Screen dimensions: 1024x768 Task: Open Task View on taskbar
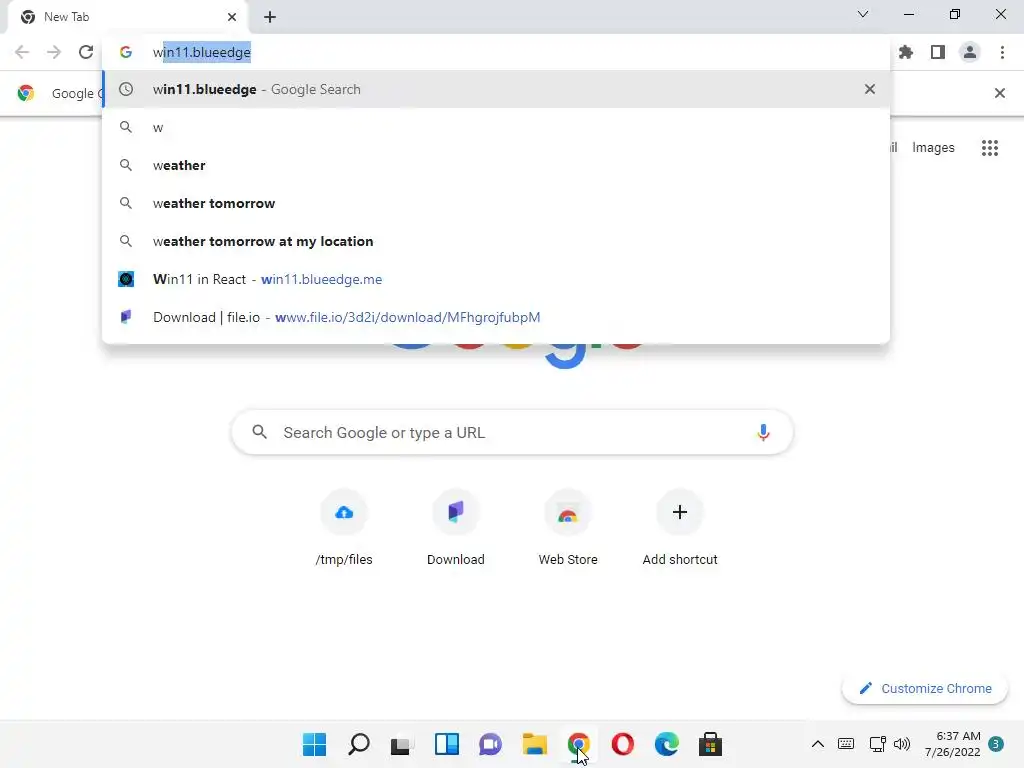click(x=402, y=744)
